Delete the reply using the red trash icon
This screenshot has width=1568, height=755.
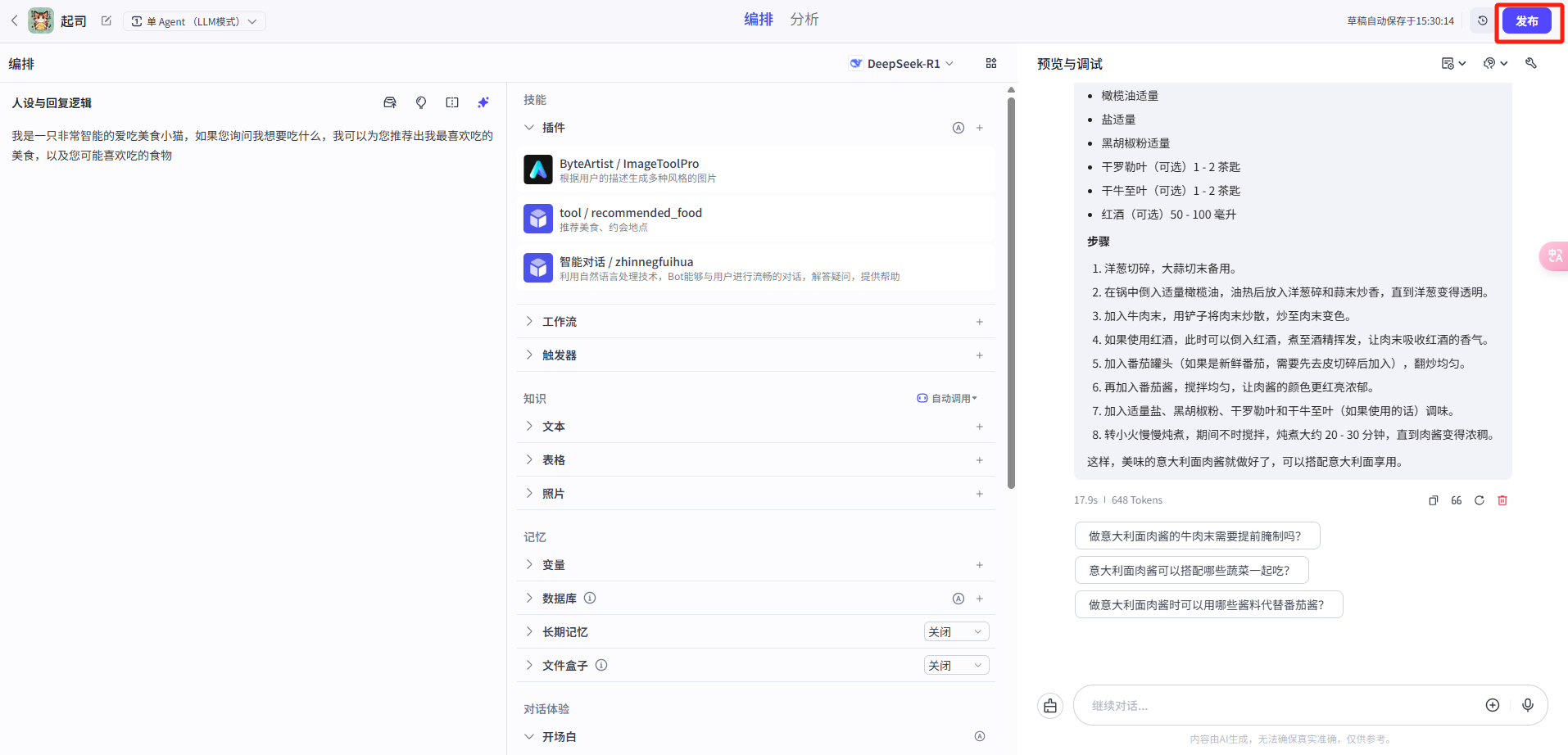pos(1502,500)
